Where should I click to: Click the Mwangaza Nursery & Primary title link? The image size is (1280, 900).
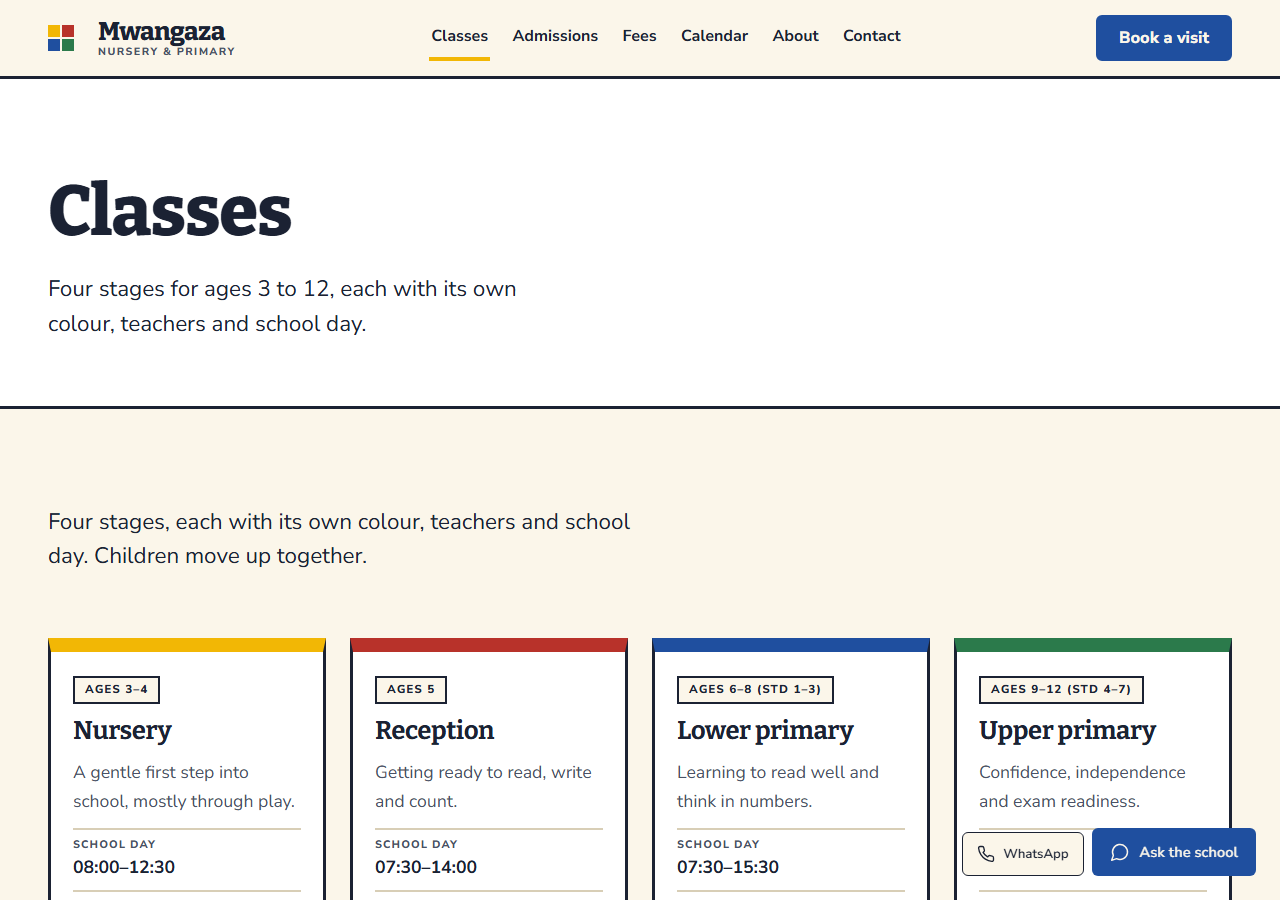[166, 38]
